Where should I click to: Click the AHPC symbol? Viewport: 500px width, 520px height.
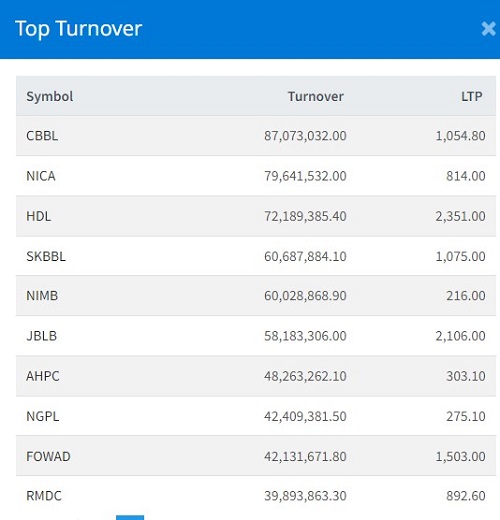[43, 376]
